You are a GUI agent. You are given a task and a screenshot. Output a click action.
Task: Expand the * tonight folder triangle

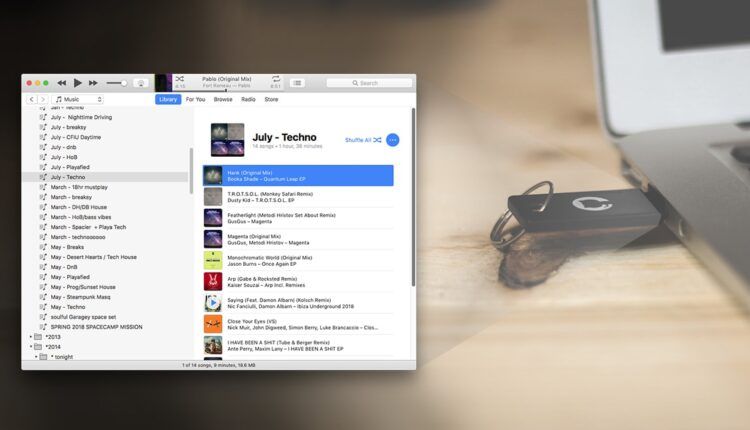36,357
